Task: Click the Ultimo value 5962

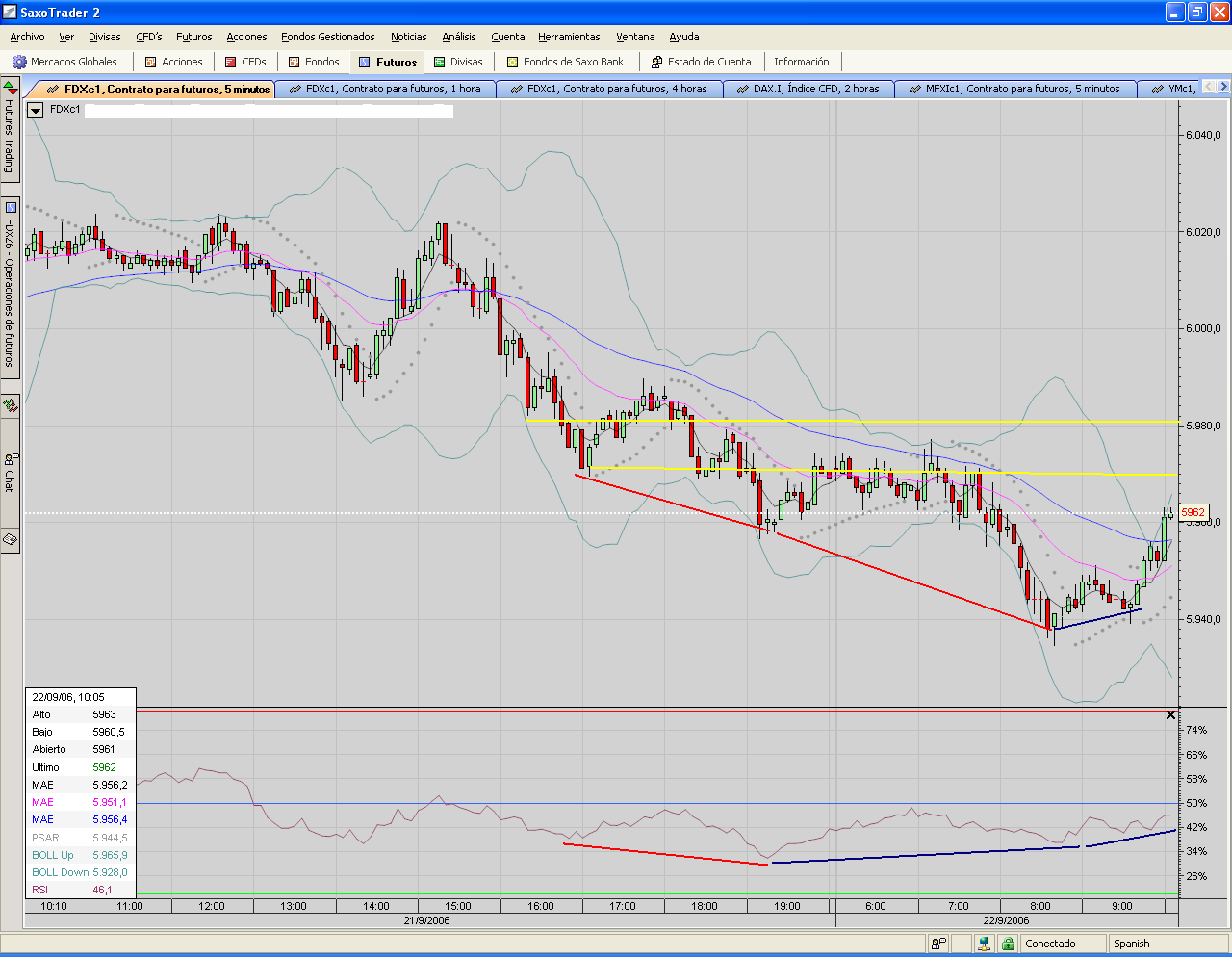Action: pyautogui.click(x=104, y=767)
